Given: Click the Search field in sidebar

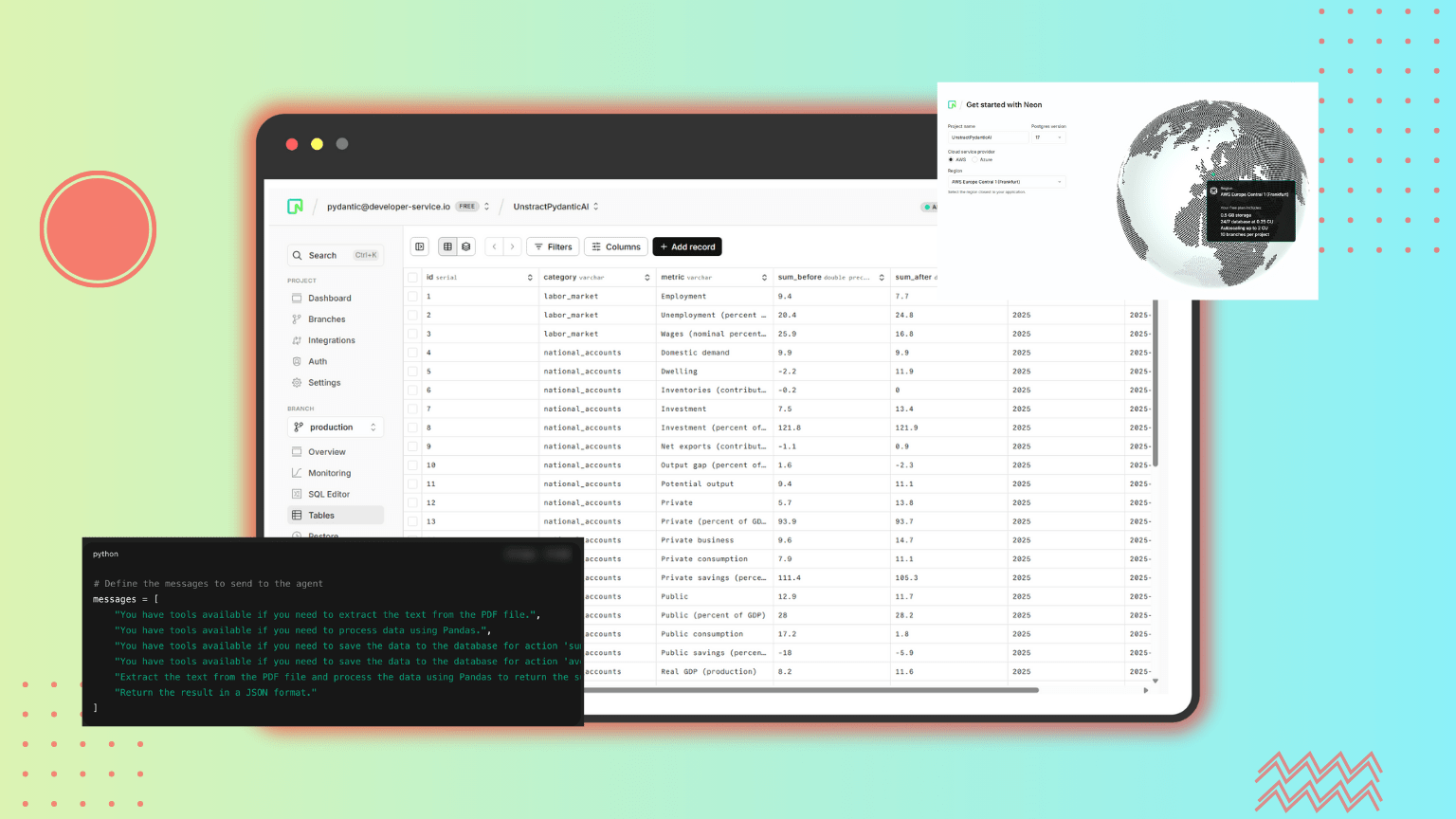Looking at the screenshot, I should coord(336,255).
